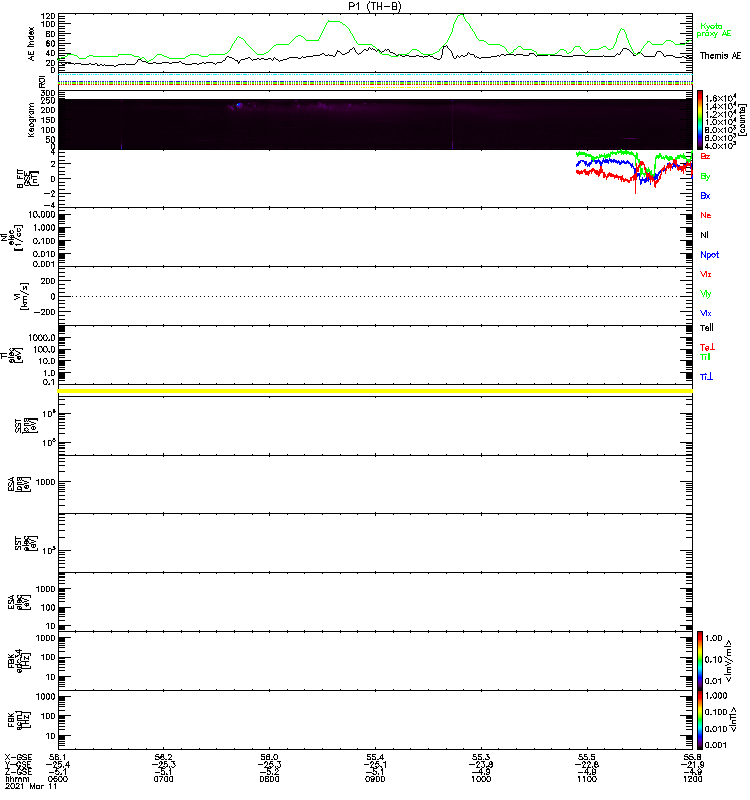Select the blue 'Npot' legend entry
Viewport: 750px width, 800px height.
(709, 255)
